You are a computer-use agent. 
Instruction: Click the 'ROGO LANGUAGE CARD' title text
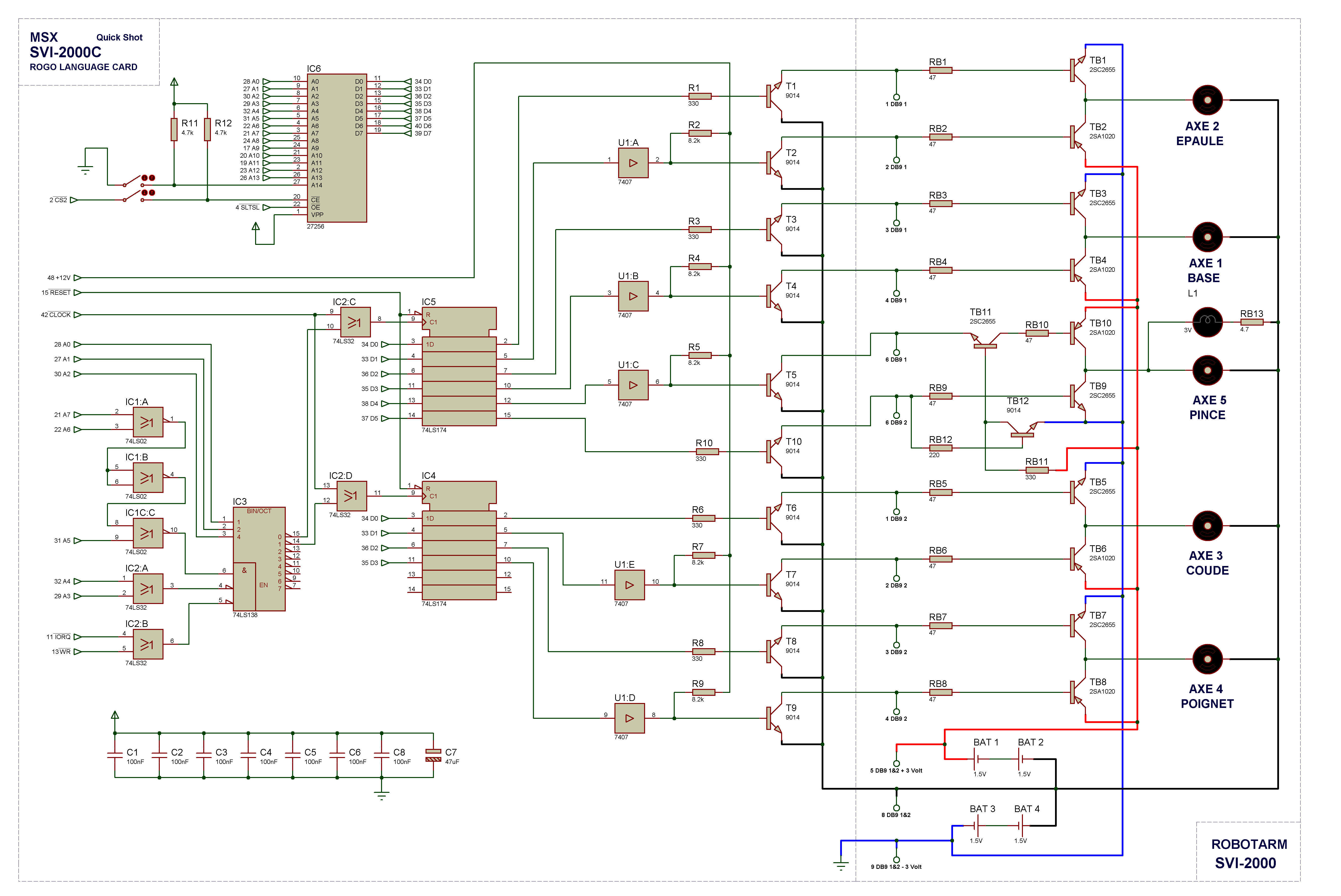tap(83, 67)
